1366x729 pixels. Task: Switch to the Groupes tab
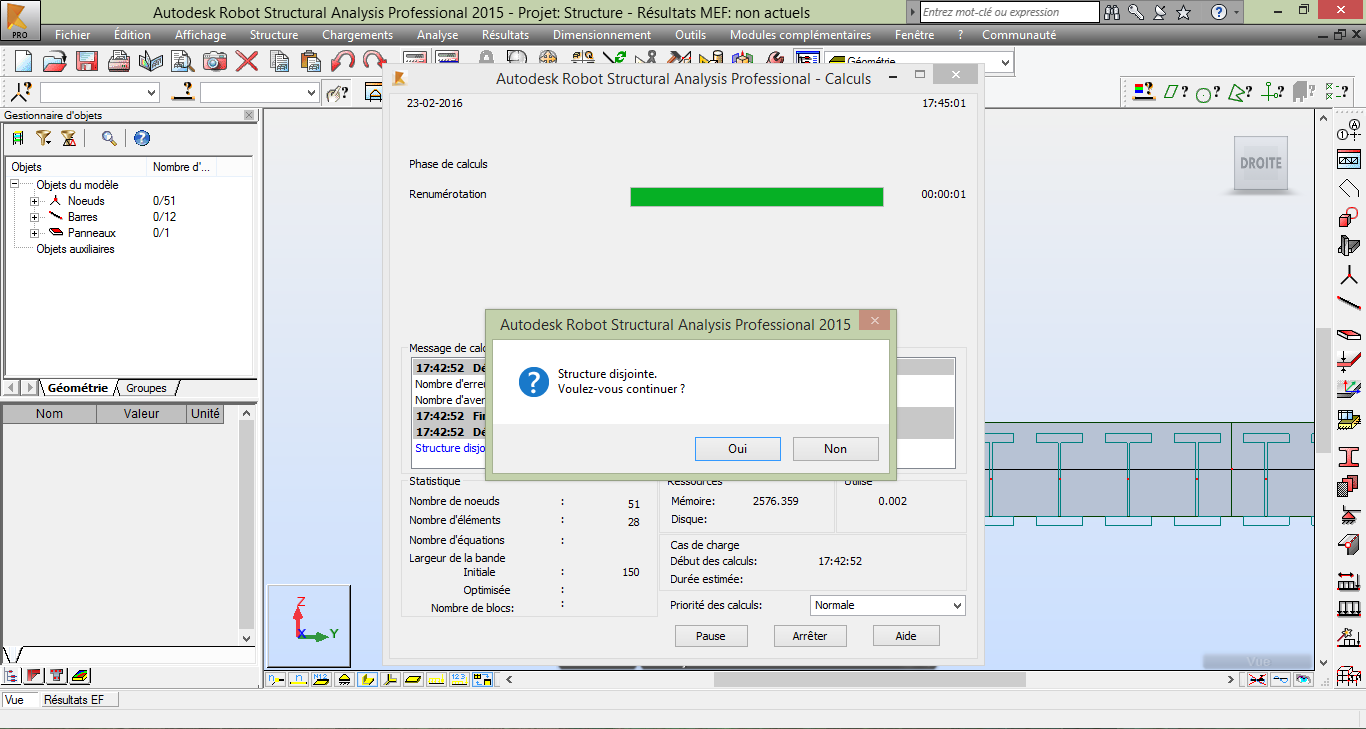click(146, 388)
